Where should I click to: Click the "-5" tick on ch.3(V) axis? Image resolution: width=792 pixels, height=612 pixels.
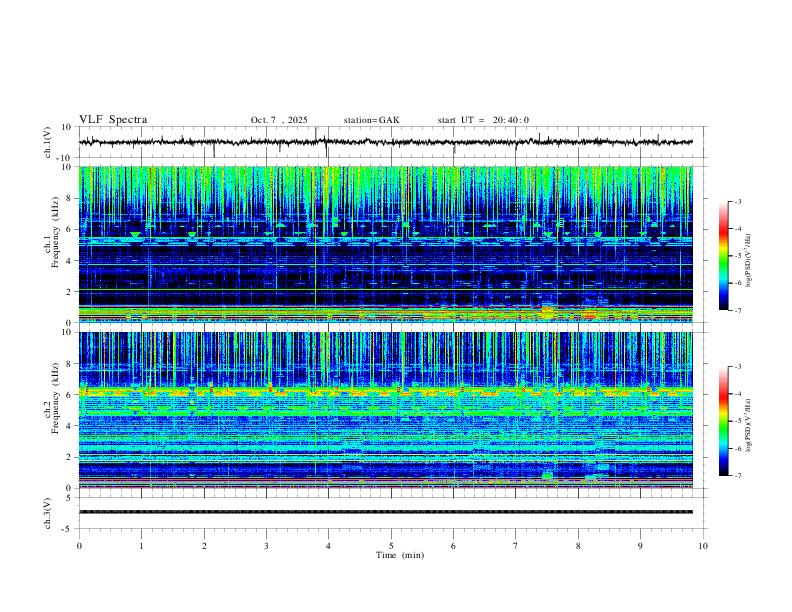(x=68, y=529)
